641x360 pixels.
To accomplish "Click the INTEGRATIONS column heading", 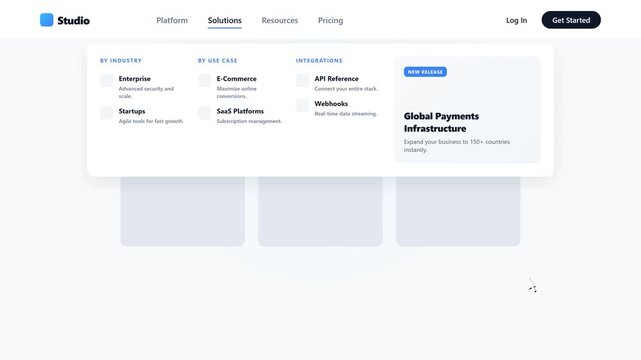I will (319, 60).
